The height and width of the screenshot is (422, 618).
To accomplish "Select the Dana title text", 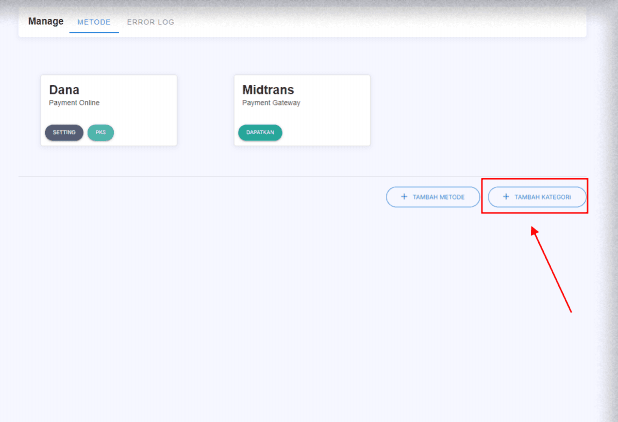I will [64, 90].
